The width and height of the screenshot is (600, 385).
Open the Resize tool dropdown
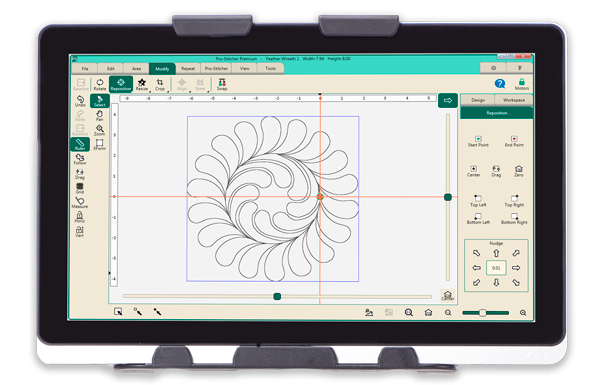(142, 84)
